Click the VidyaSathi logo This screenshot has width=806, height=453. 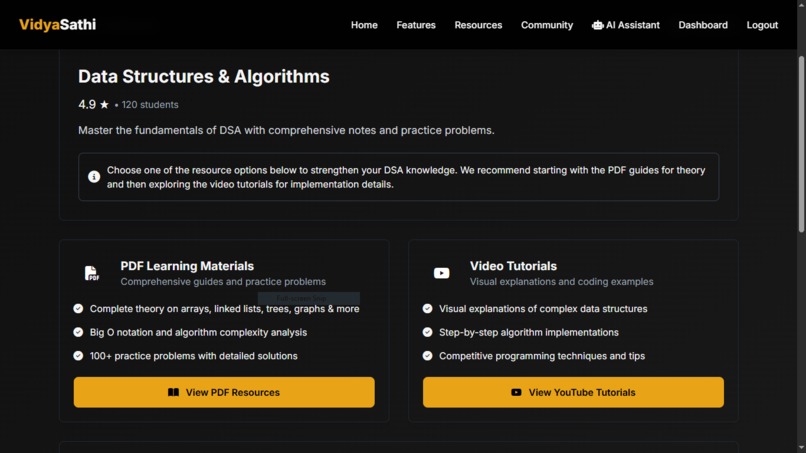click(58, 25)
